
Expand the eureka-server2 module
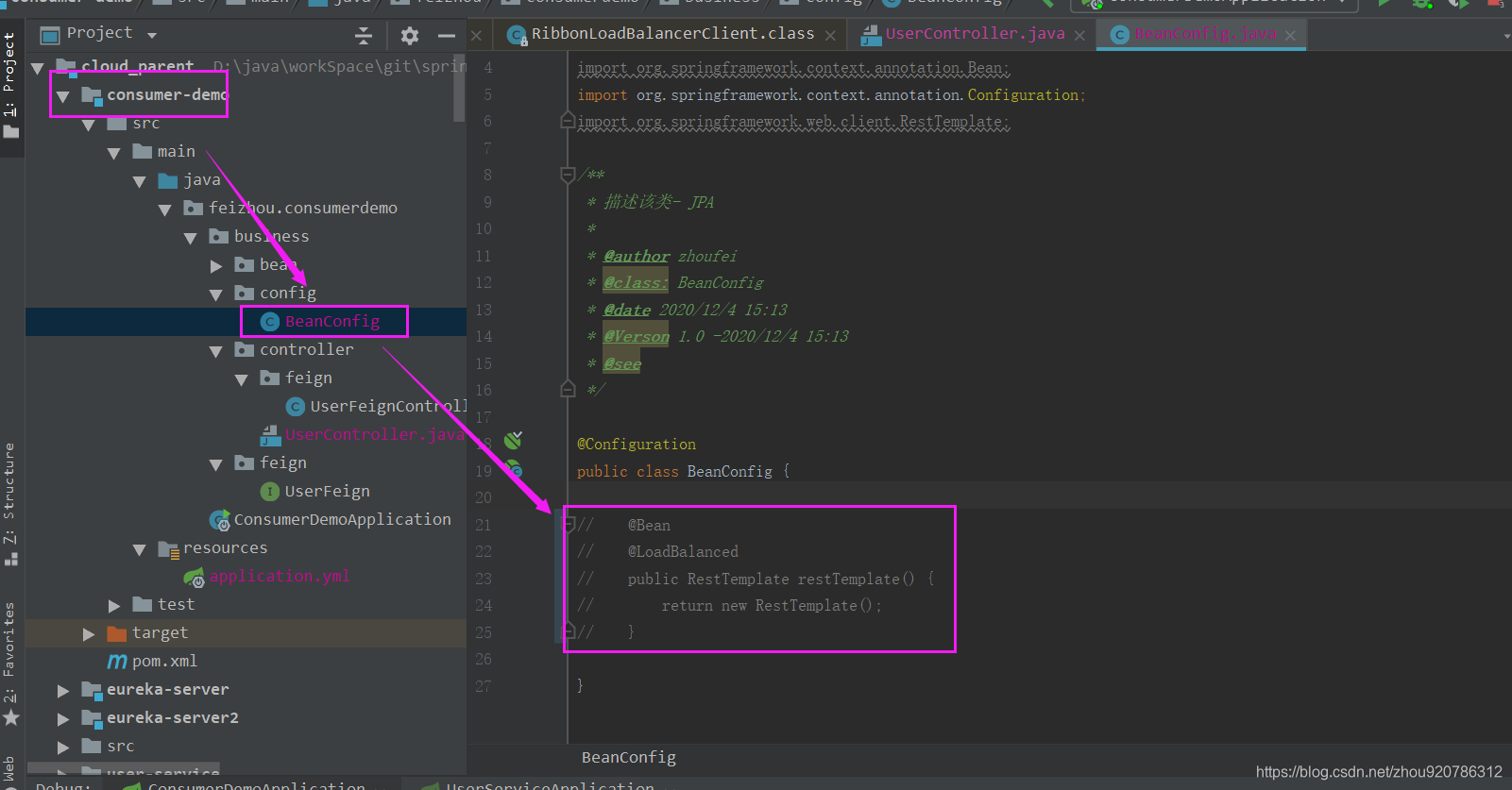(63, 719)
